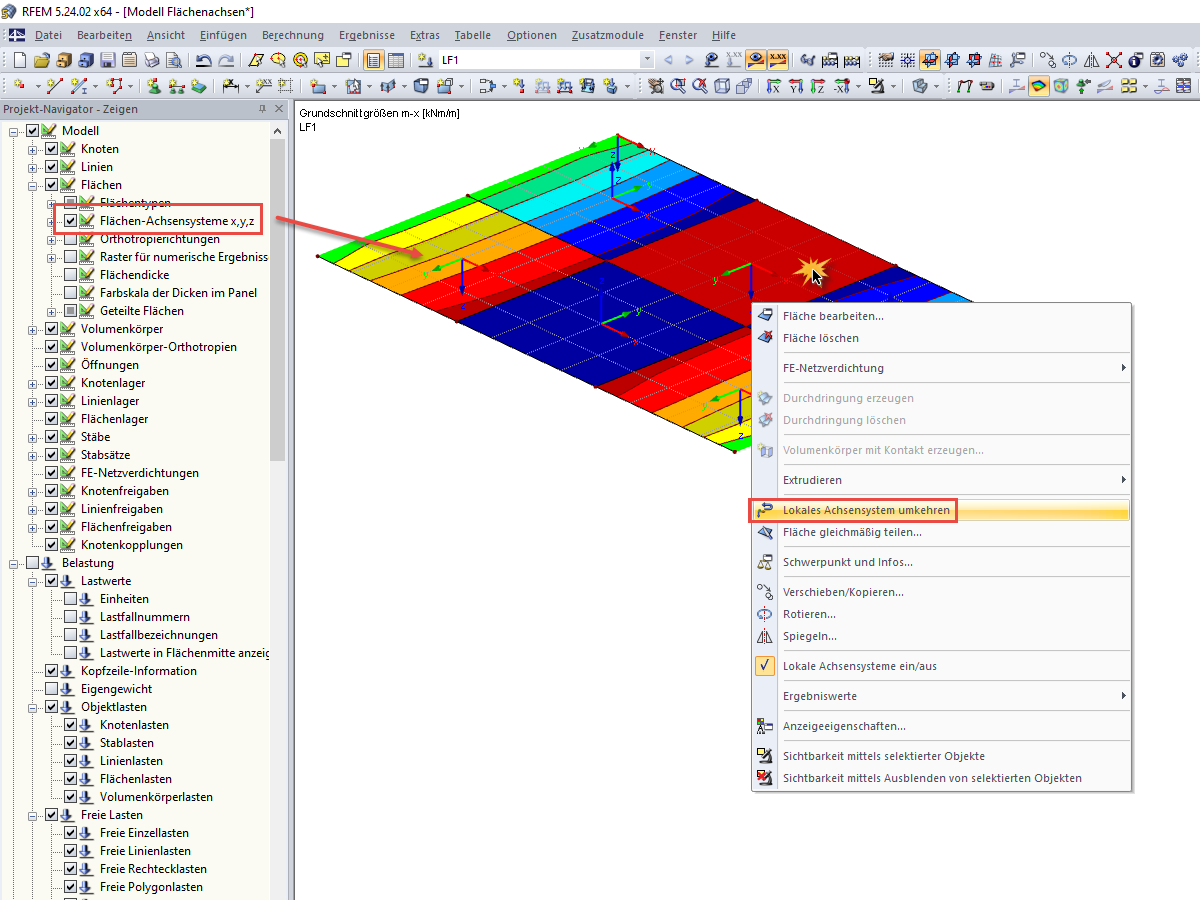
Task: Select Kopfzeile-Information tree item
Action: (x=139, y=671)
